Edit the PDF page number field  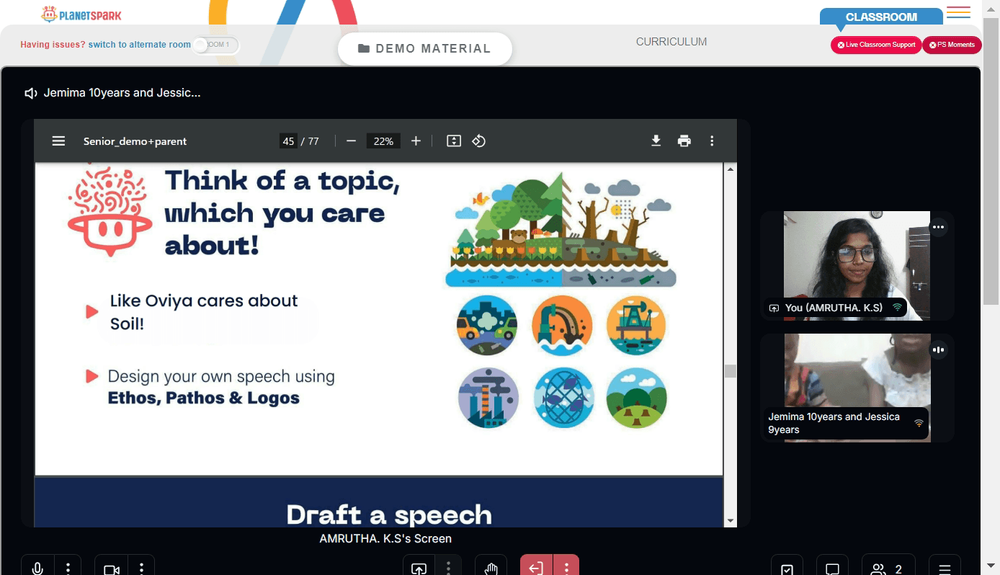tap(288, 141)
